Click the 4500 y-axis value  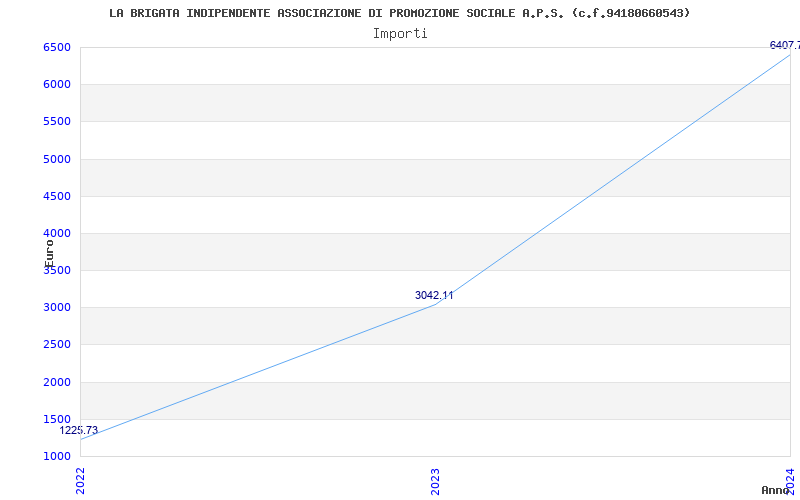point(57,196)
